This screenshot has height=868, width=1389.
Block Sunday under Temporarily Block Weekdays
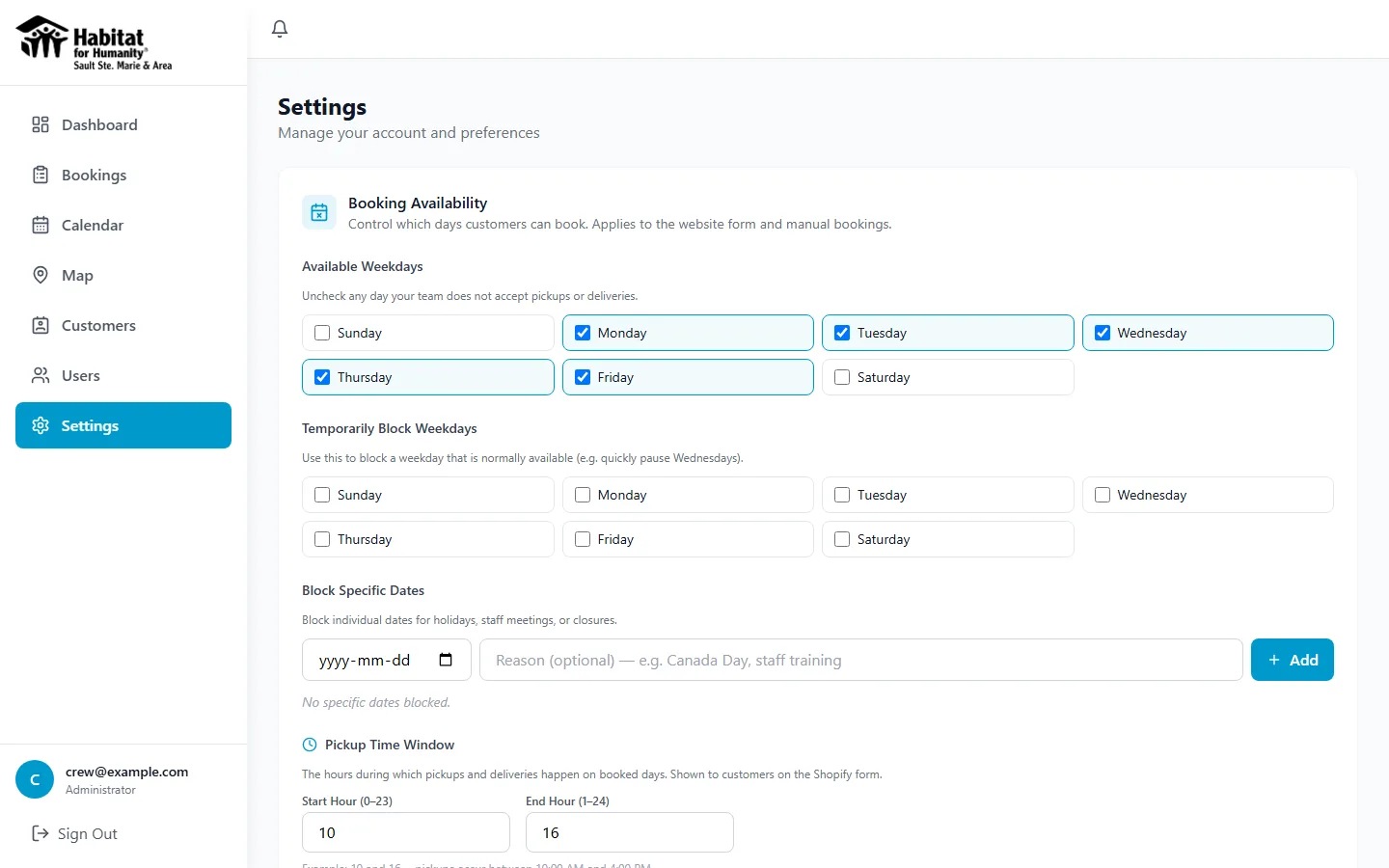point(322,495)
